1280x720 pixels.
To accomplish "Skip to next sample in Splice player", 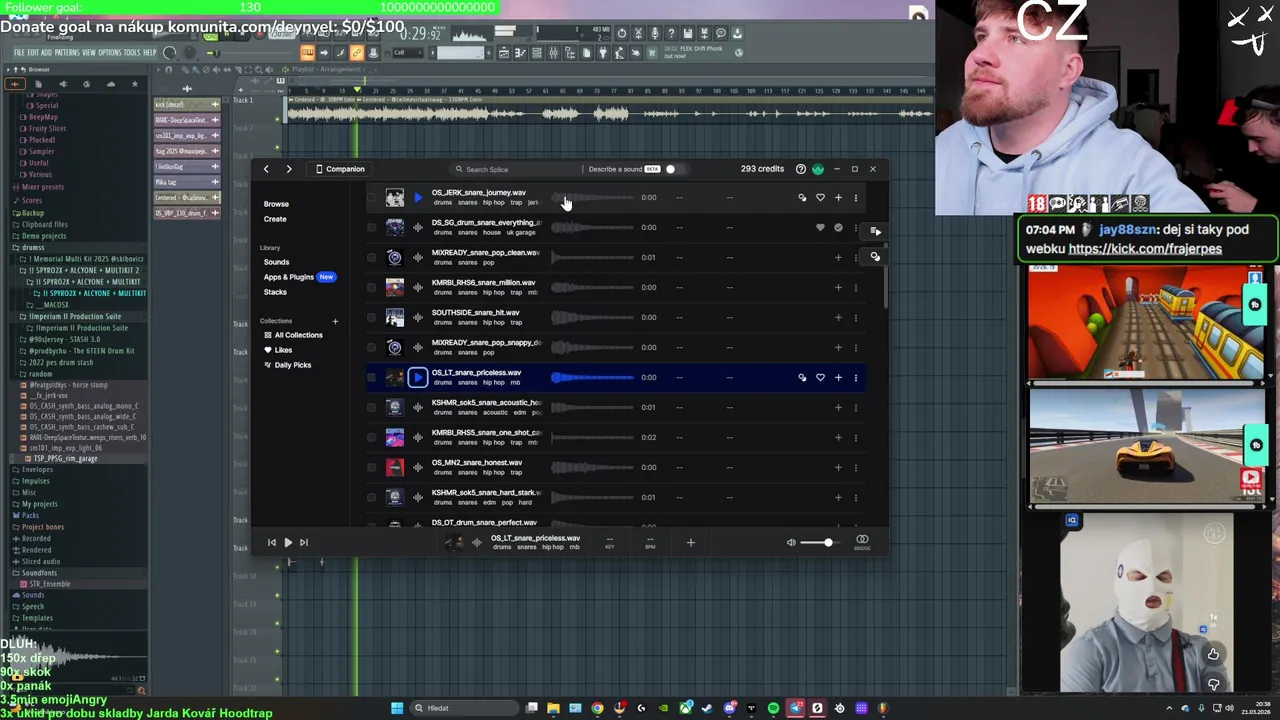I will pos(304,542).
